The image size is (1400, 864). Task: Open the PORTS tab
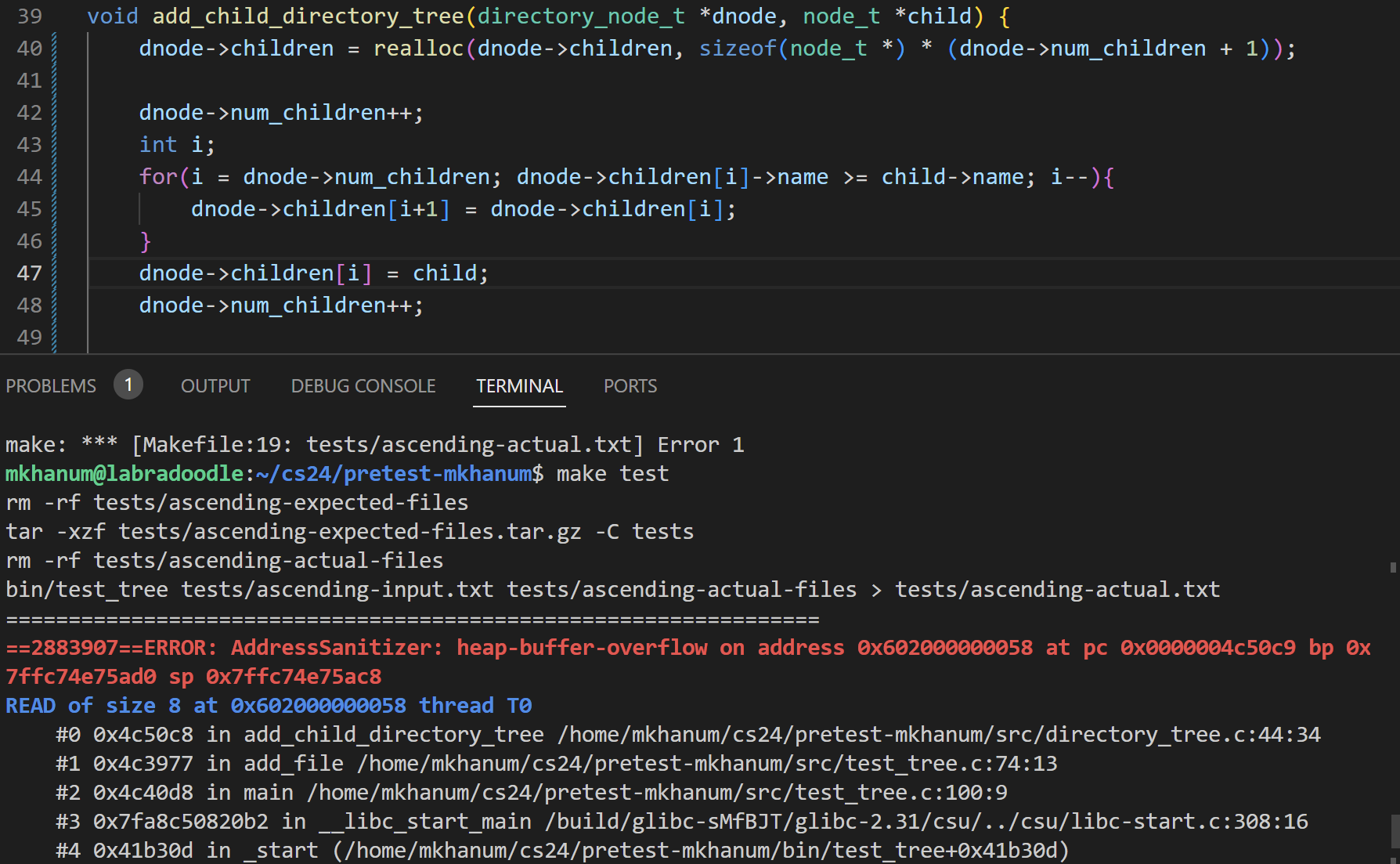pos(630,386)
